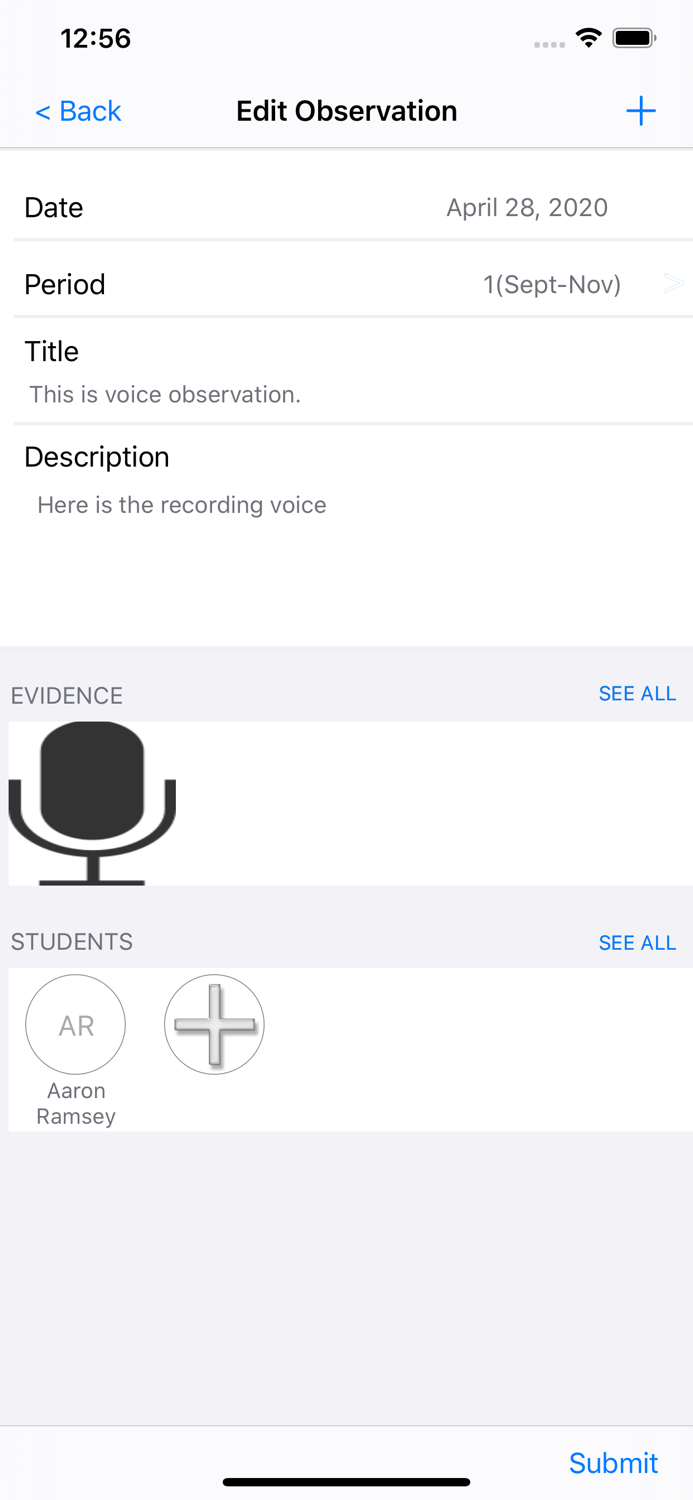Tap the add student plus circle
The height and width of the screenshot is (1500, 693).
[214, 1025]
